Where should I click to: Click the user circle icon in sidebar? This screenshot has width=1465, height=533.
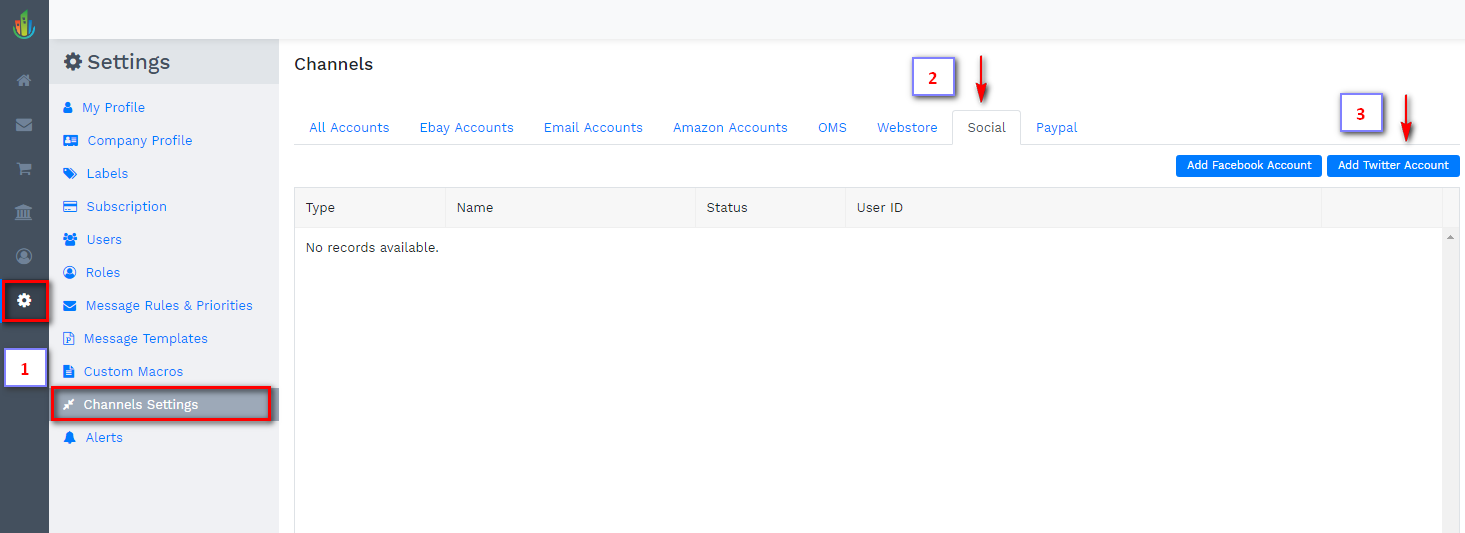pos(24,256)
